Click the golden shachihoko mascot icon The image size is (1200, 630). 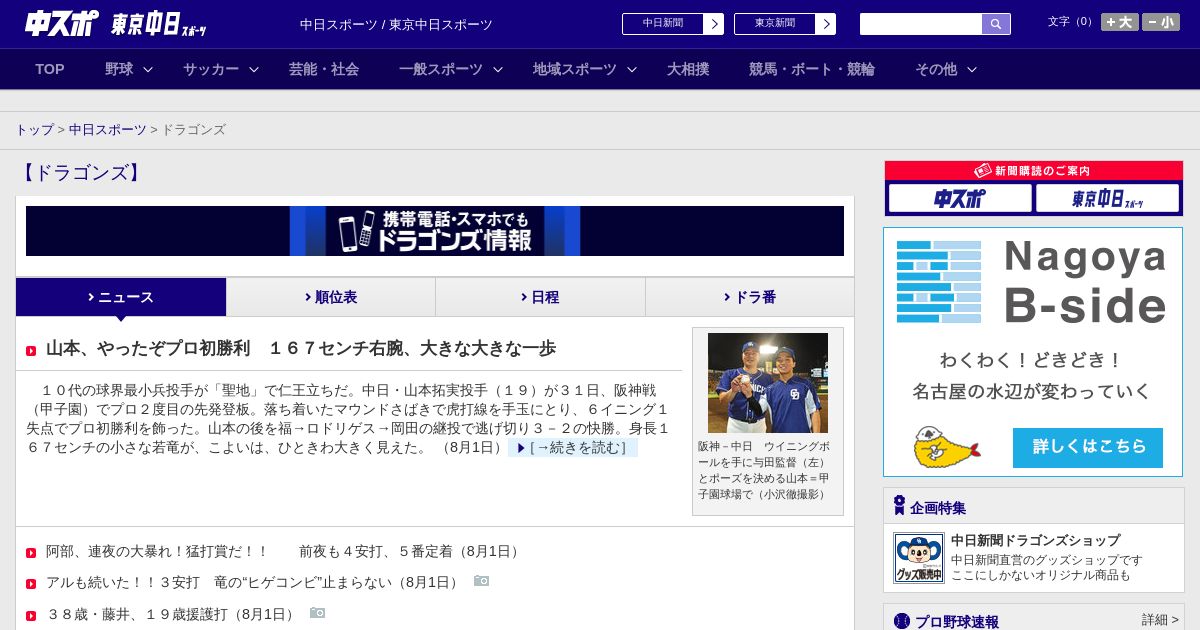pos(946,448)
